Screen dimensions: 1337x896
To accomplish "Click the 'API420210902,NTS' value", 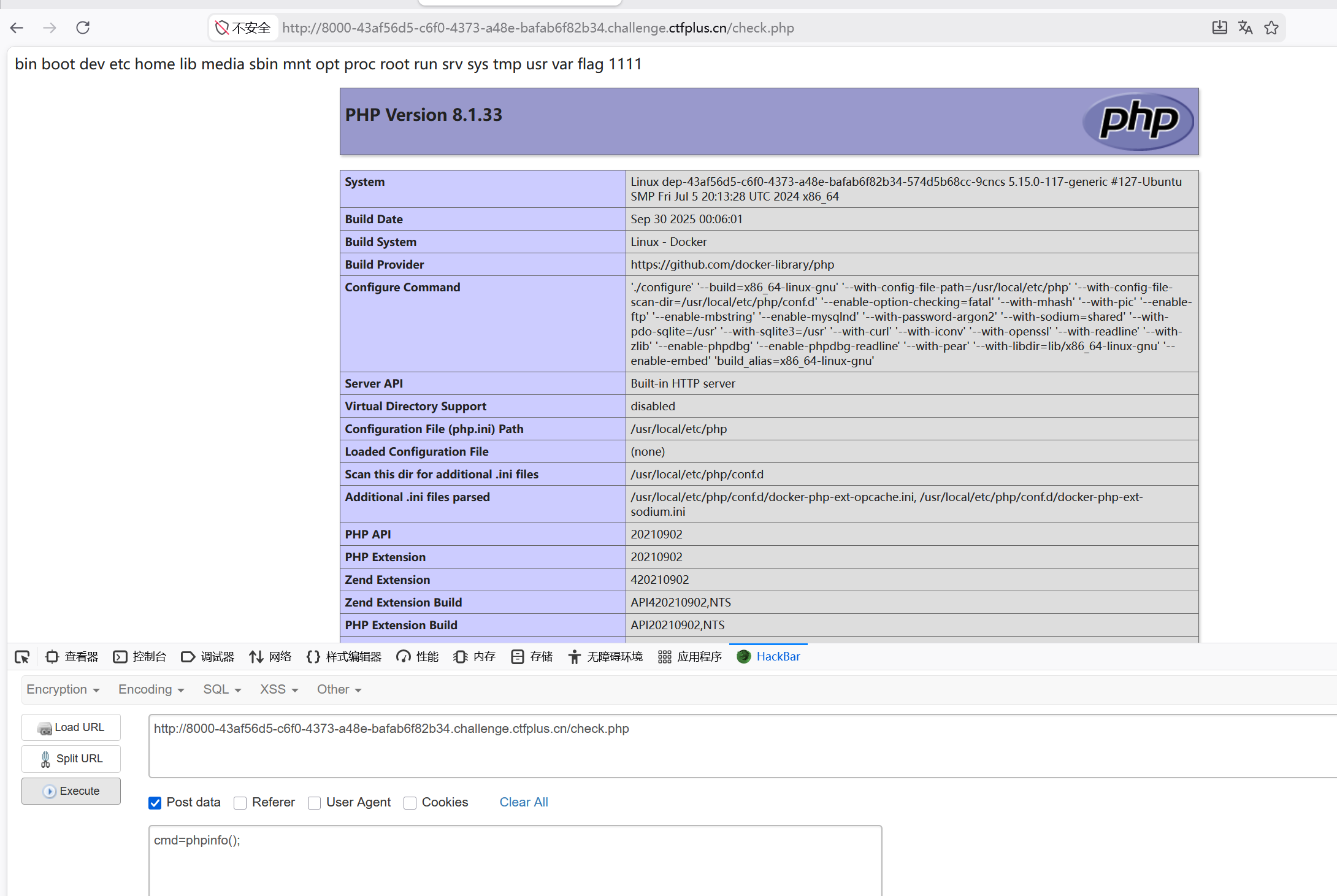I will click(x=681, y=602).
